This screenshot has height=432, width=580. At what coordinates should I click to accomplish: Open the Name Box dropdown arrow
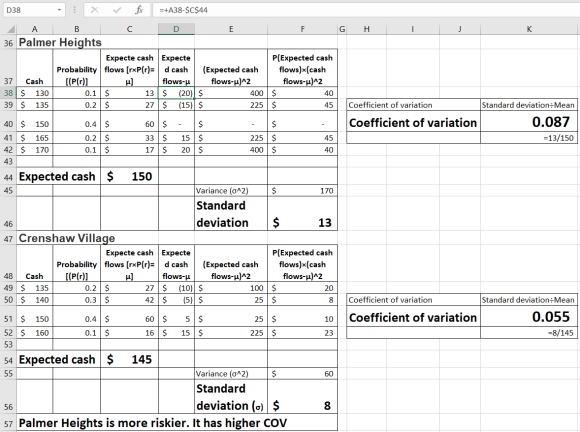pyautogui.click(x=59, y=10)
